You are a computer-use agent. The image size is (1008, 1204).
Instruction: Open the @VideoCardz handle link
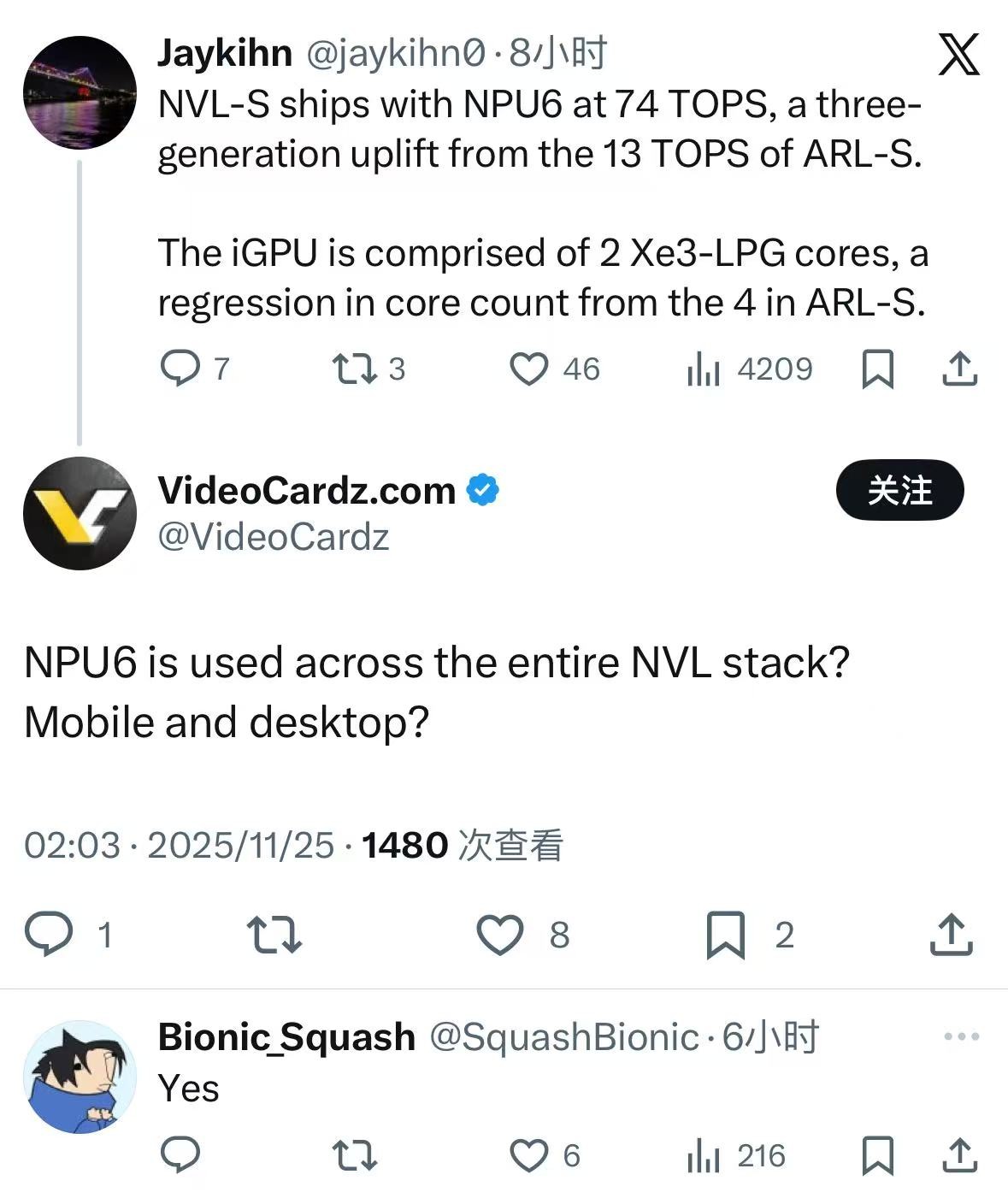274,537
